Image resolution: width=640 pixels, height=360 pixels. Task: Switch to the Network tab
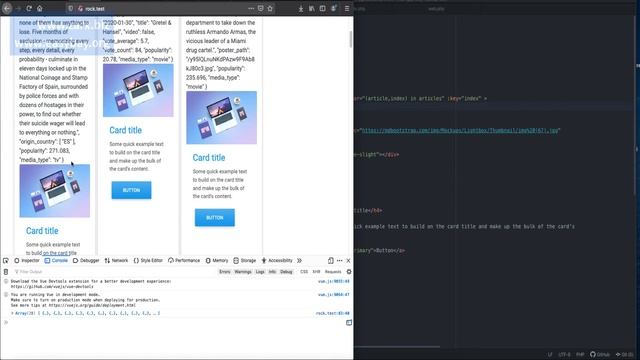pos(116,260)
